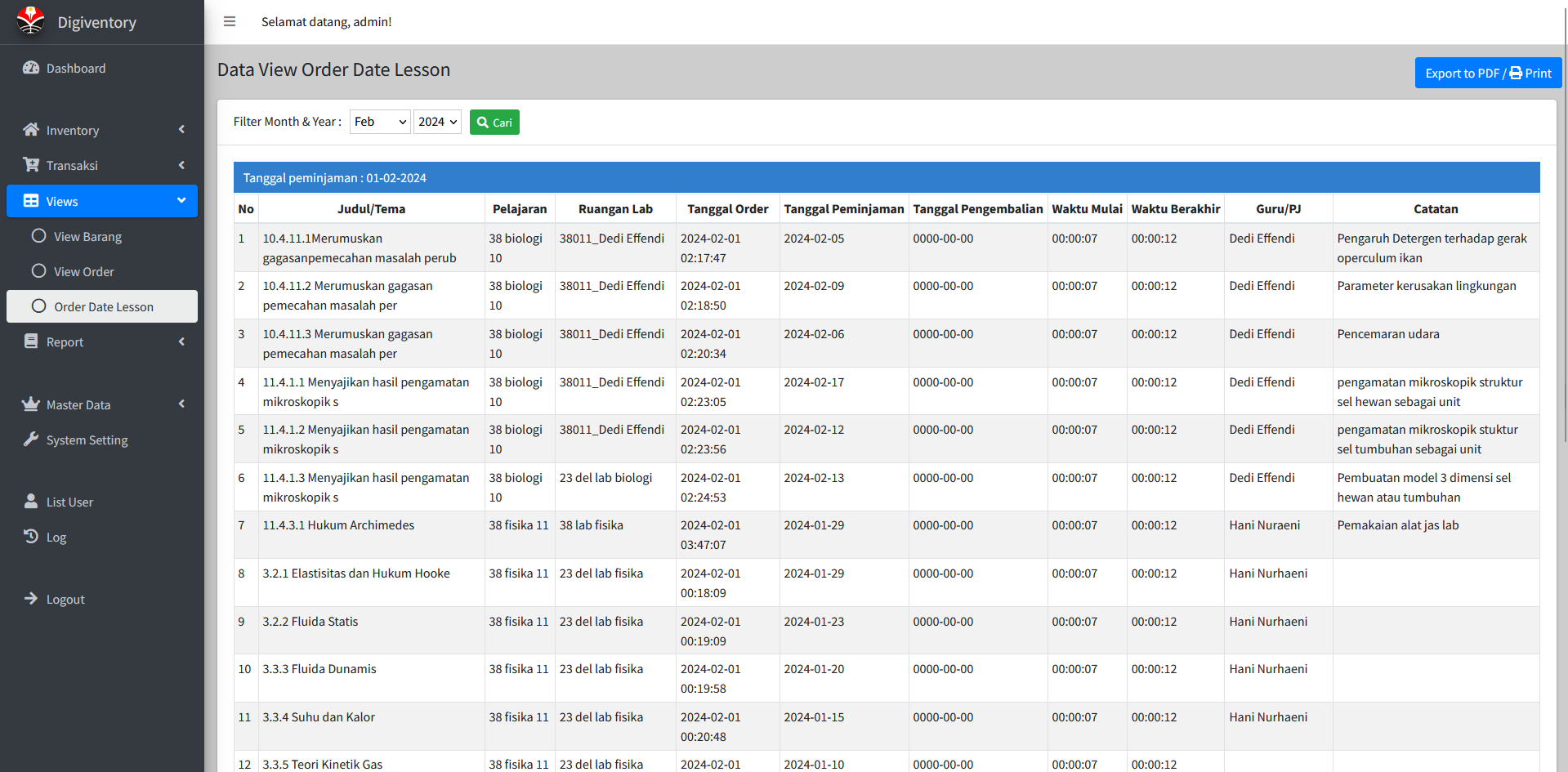Screen dimensions: 1568x772
Task: Click the page vertical scrollbar
Action: [x=1564, y=245]
